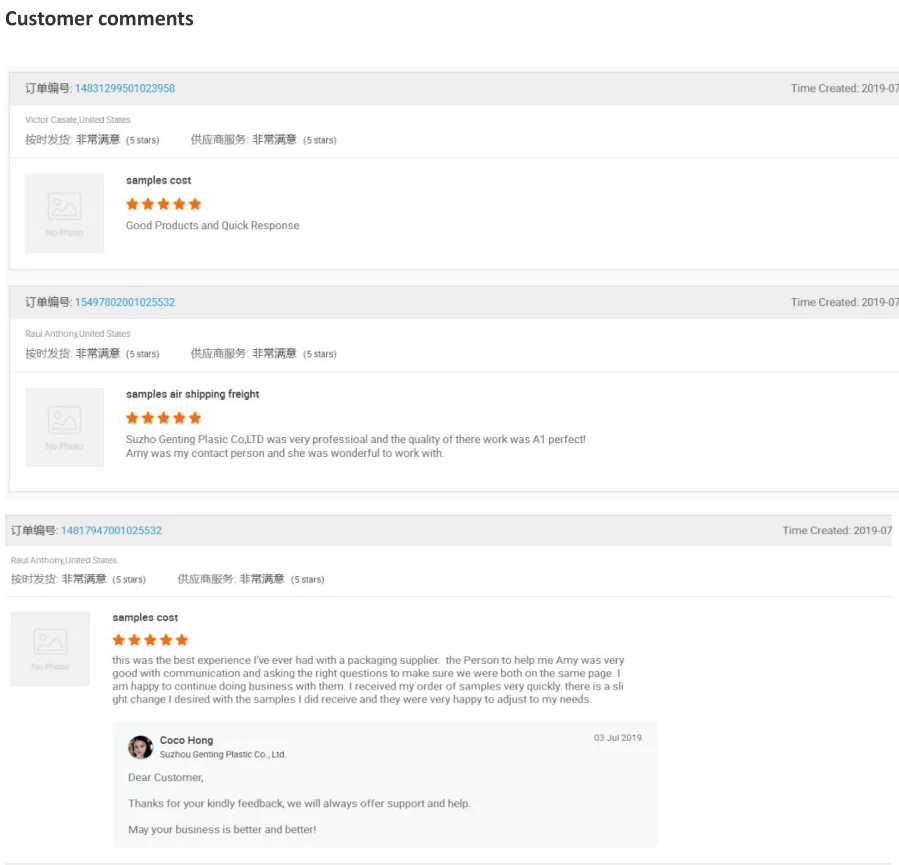Click star rating under samples air shipping freight
Image resolution: width=899 pixels, height=865 pixels.
[163, 418]
